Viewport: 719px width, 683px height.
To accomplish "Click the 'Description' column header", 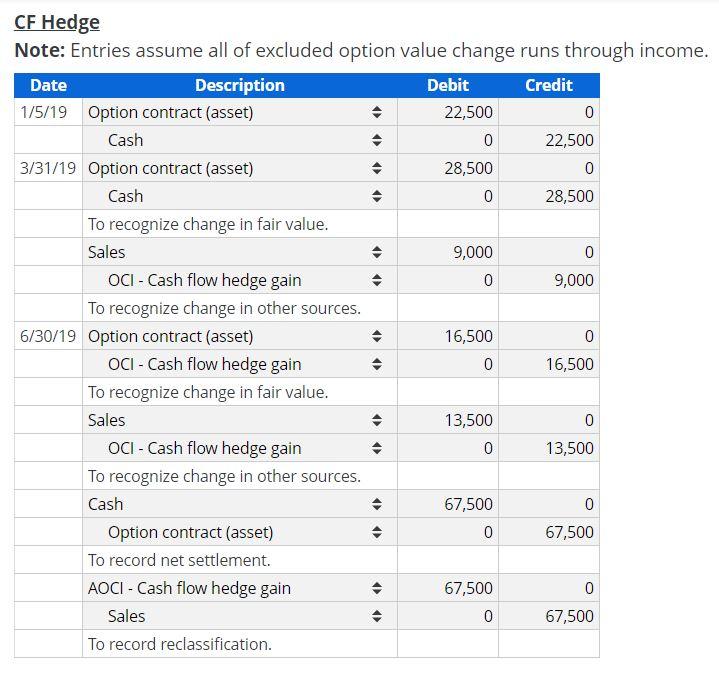I will coord(240,85).
